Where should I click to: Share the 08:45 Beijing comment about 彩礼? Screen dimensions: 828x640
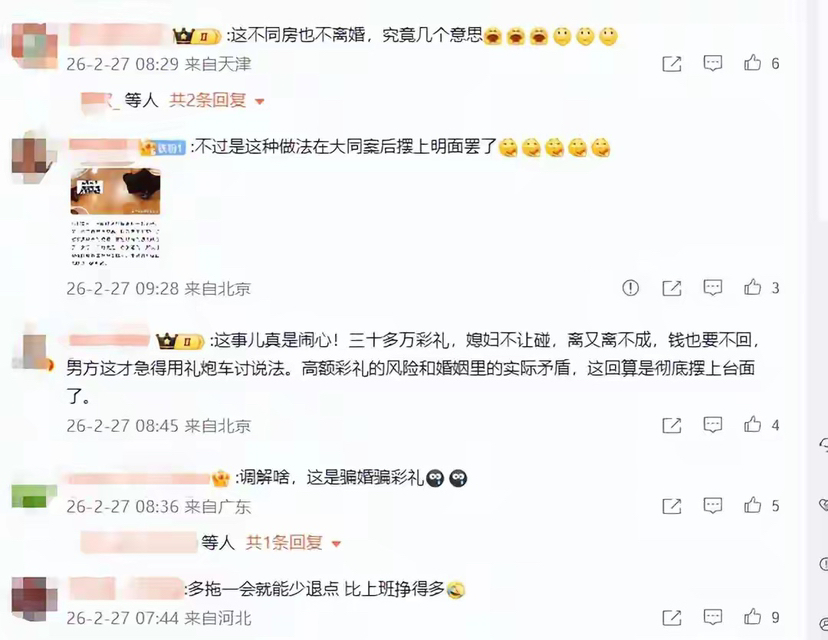point(672,425)
